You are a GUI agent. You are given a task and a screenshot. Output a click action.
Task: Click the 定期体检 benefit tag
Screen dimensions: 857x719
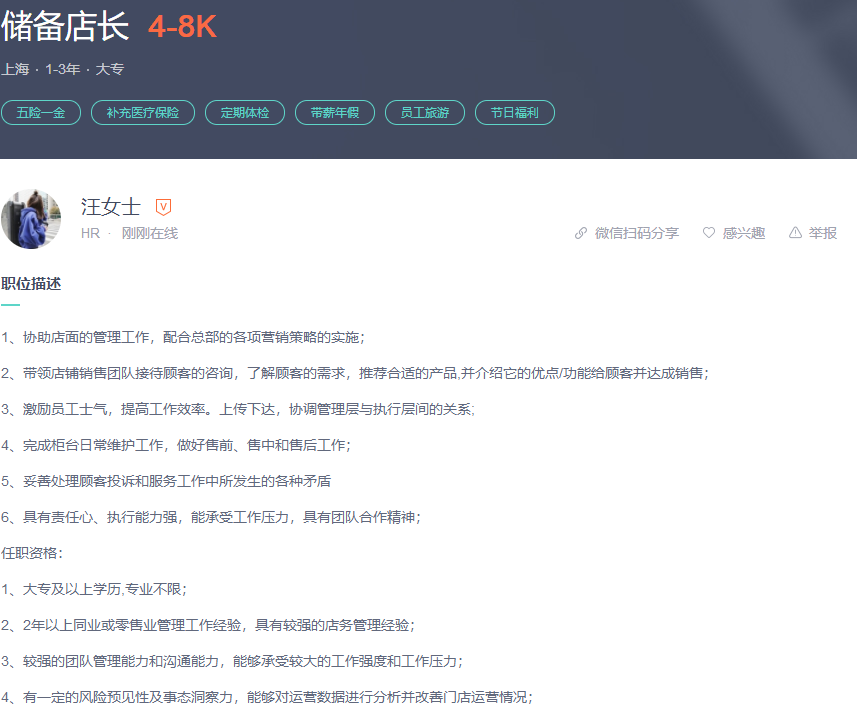pos(245,113)
